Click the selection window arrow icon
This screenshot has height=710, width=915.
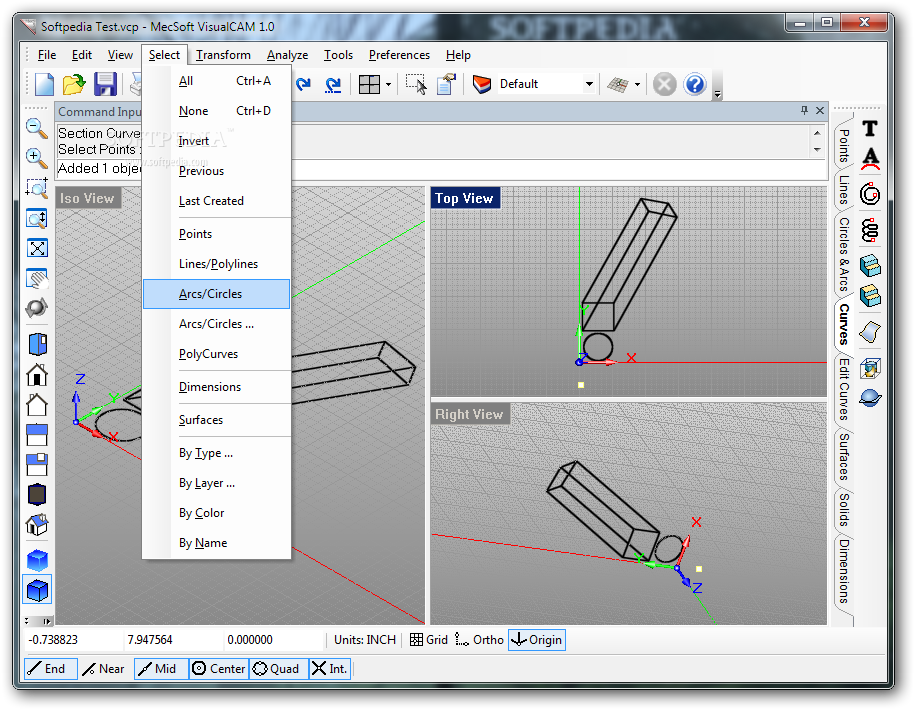pos(416,84)
